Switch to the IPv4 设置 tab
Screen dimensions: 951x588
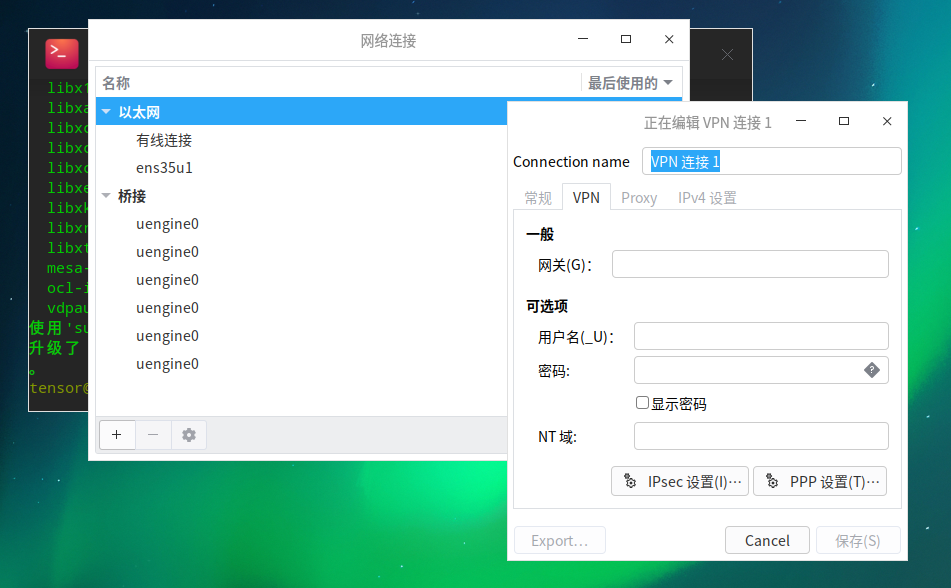[x=706, y=197]
